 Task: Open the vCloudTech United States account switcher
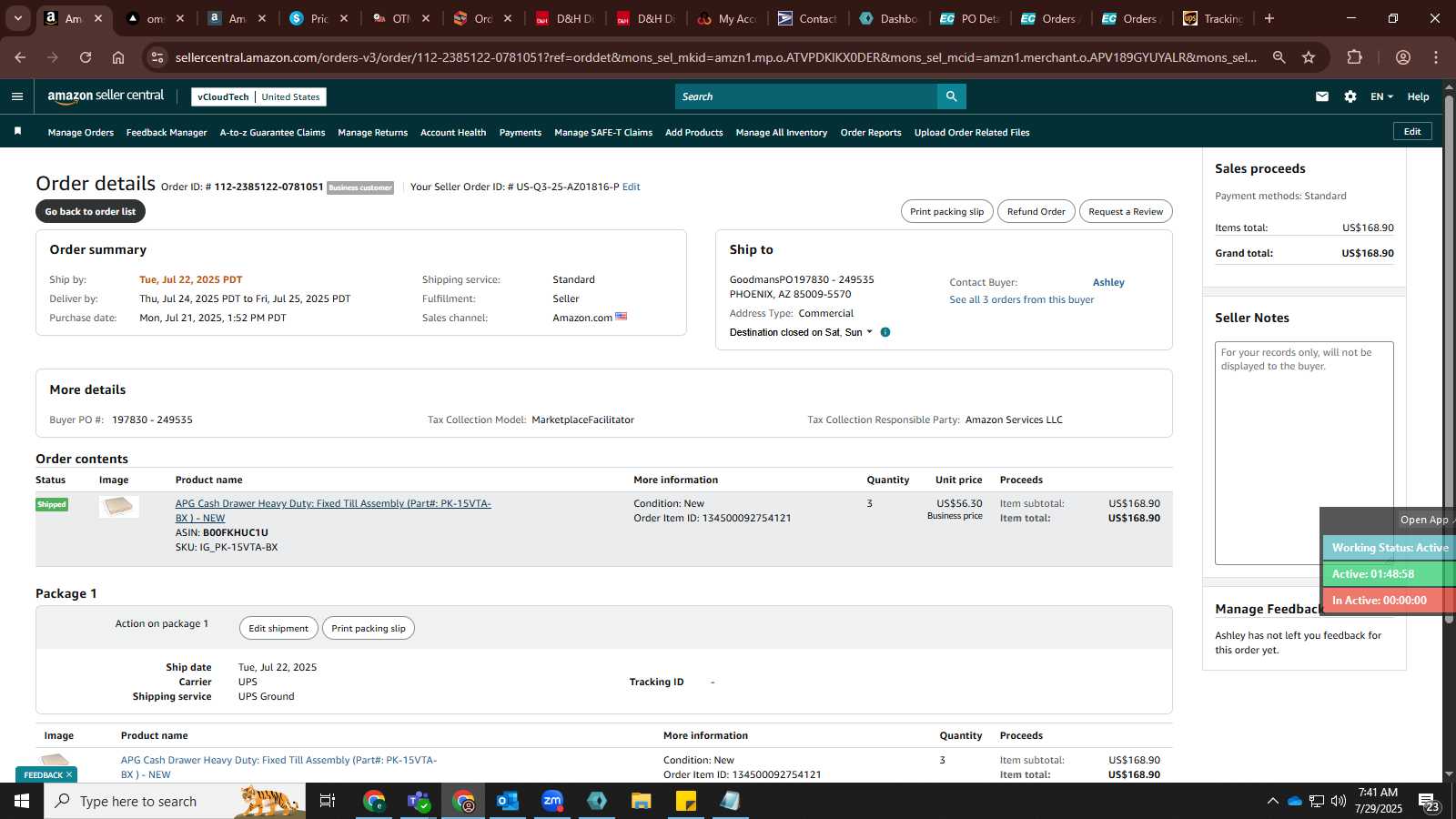[258, 96]
